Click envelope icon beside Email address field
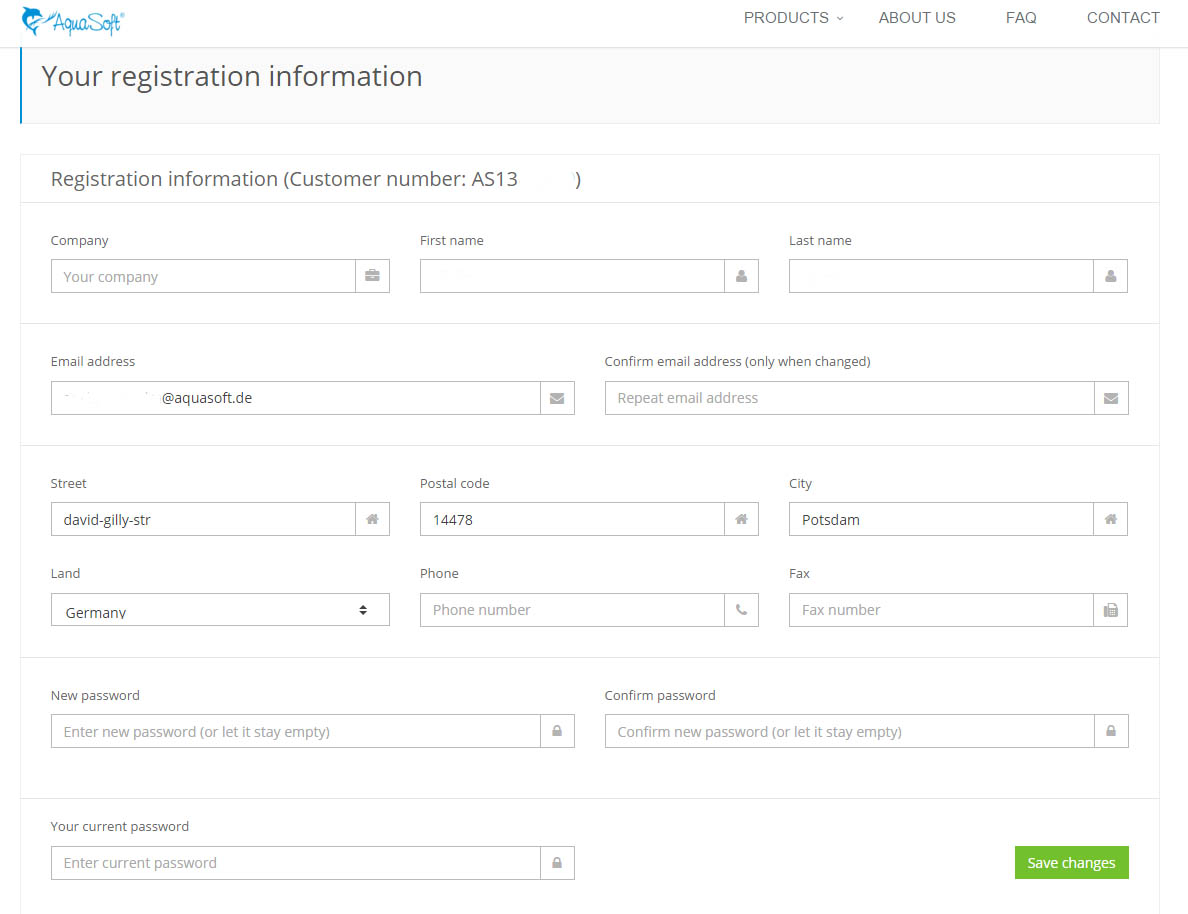 pyautogui.click(x=557, y=398)
